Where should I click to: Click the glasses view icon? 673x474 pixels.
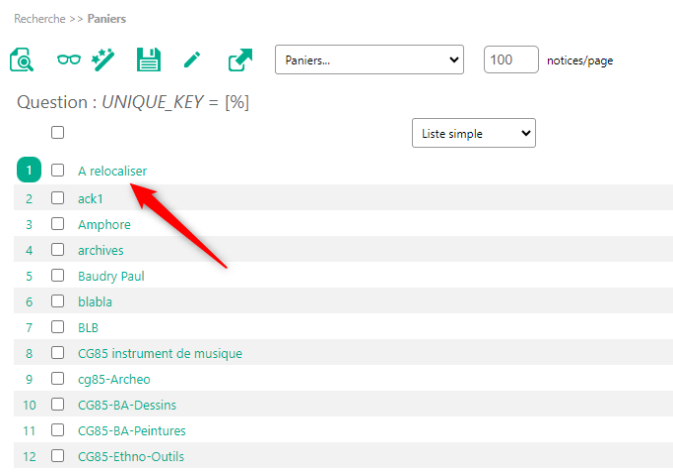69,60
